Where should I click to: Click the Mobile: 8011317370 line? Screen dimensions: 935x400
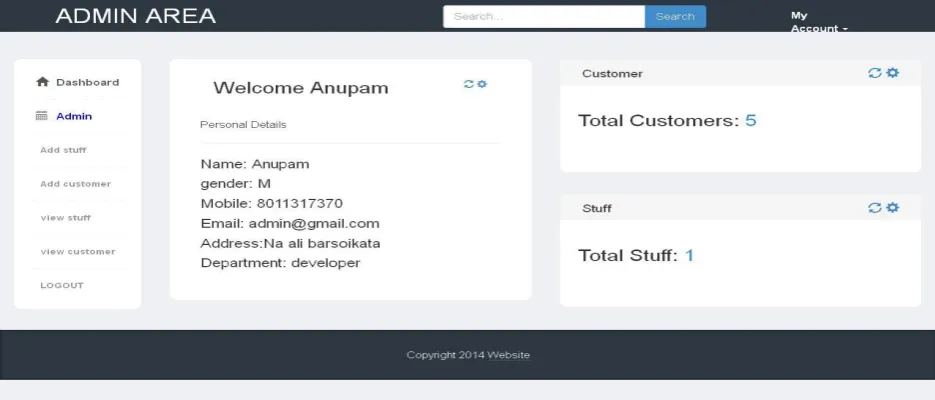click(272, 203)
